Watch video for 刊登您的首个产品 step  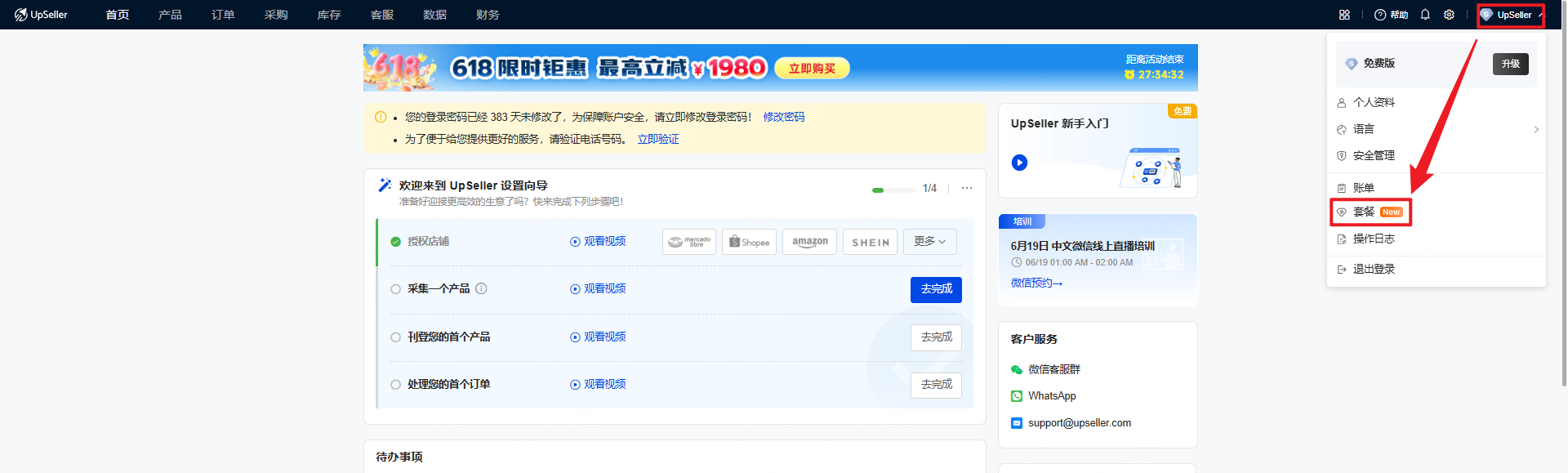click(x=599, y=337)
